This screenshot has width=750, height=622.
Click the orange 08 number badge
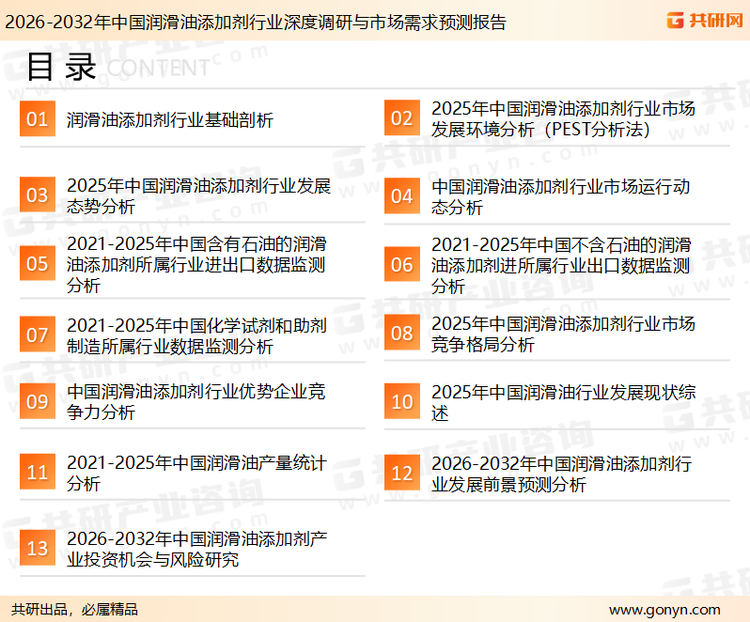point(402,333)
